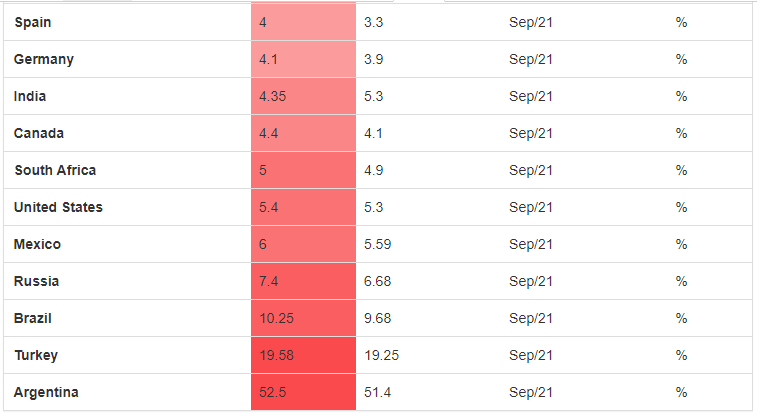Select Brazil's 10.25 highlighted value

click(303, 318)
